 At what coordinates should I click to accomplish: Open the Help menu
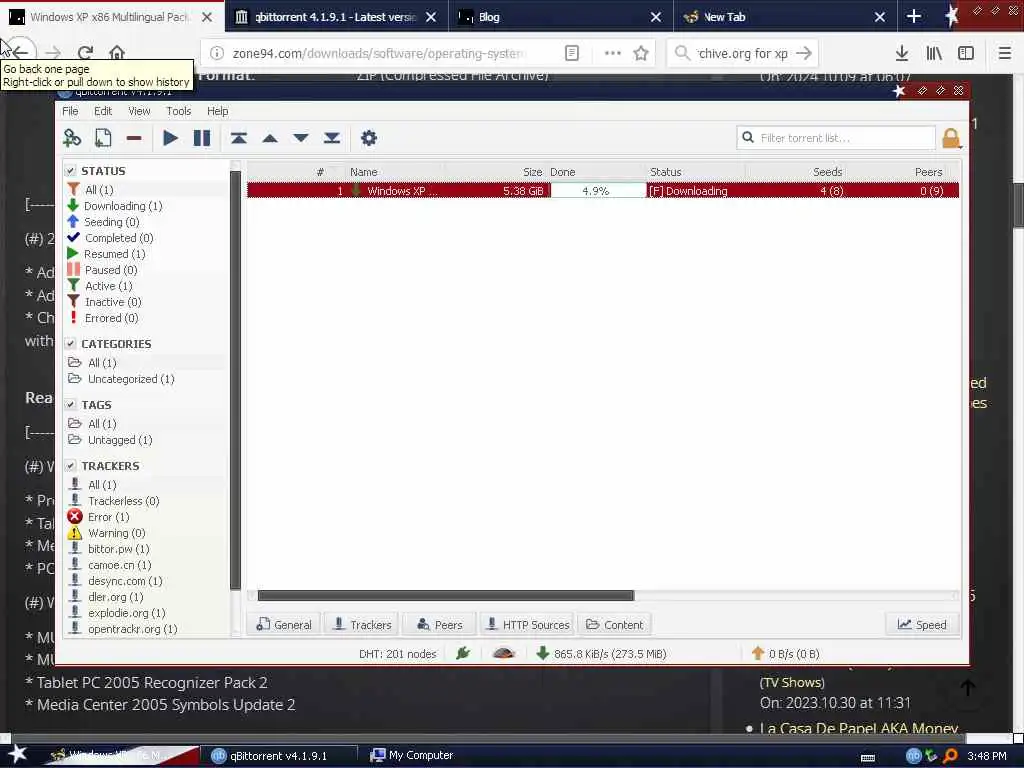click(x=217, y=111)
